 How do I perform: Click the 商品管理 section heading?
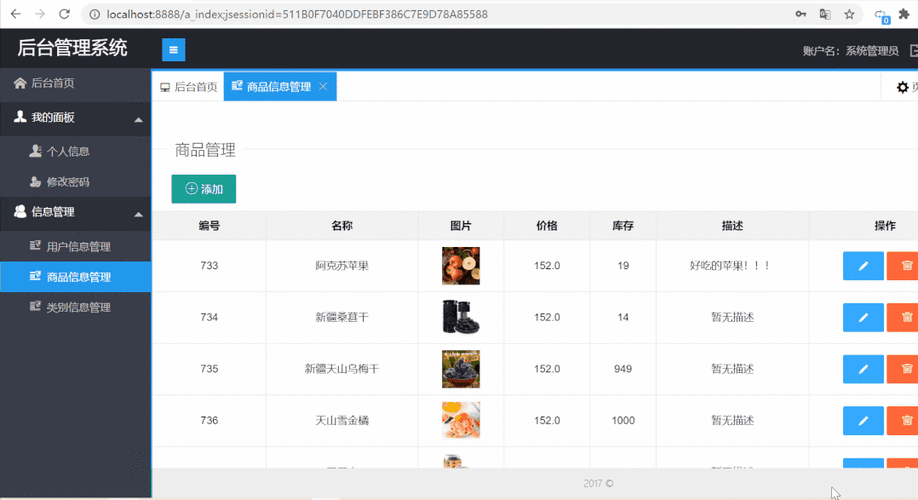click(x=205, y=150)
